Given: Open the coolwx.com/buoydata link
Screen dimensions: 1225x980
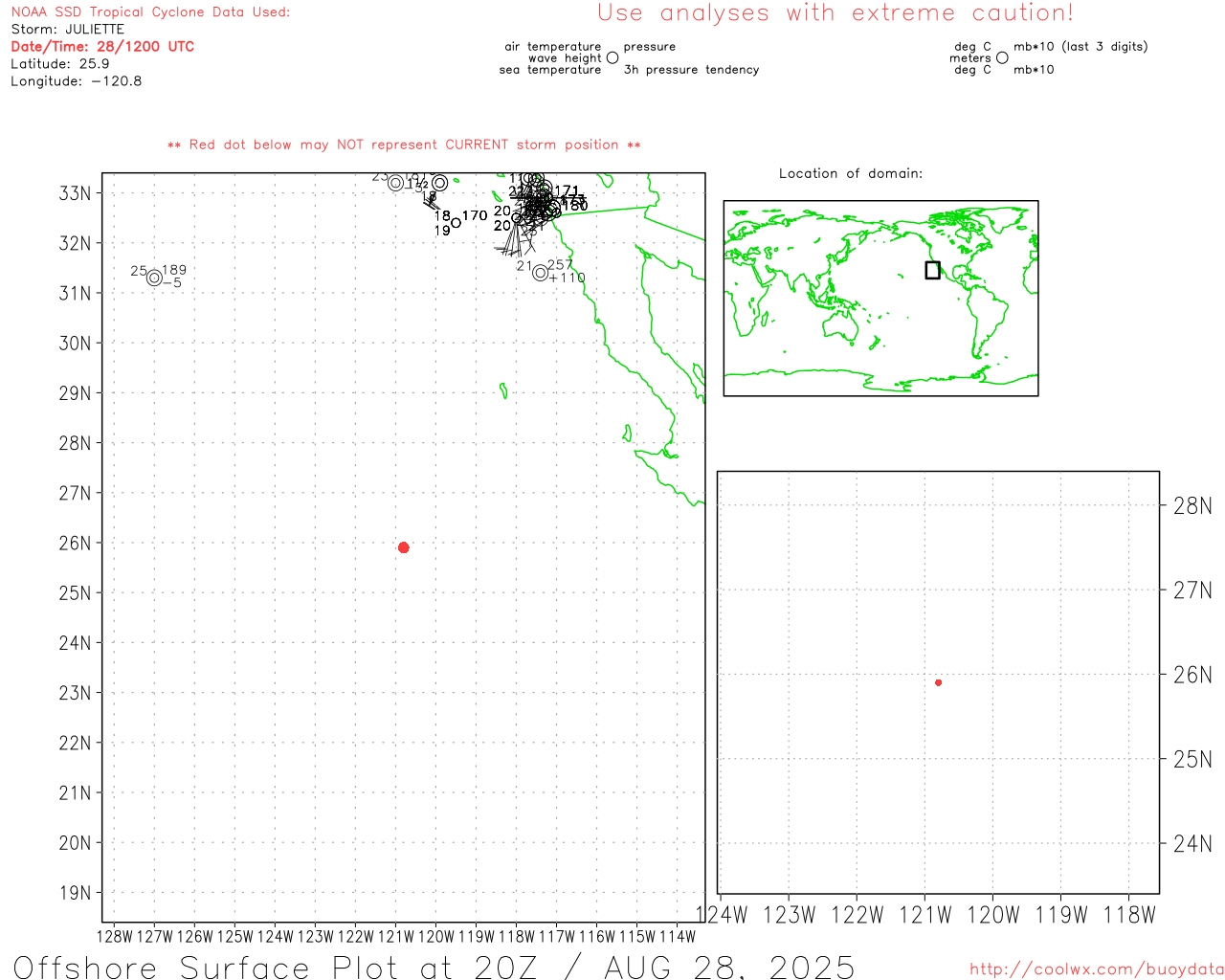Looking at the screenshot, I should (x=1097, y=969).
